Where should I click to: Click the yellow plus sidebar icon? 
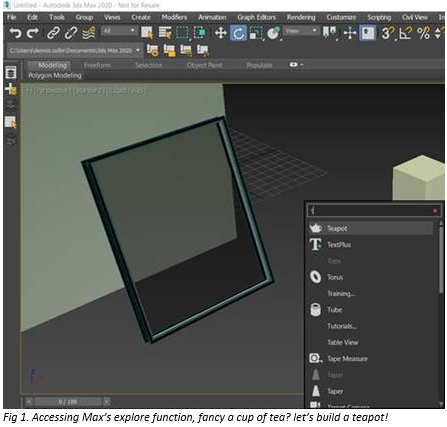pyautogui.click(x=11, y=89)
